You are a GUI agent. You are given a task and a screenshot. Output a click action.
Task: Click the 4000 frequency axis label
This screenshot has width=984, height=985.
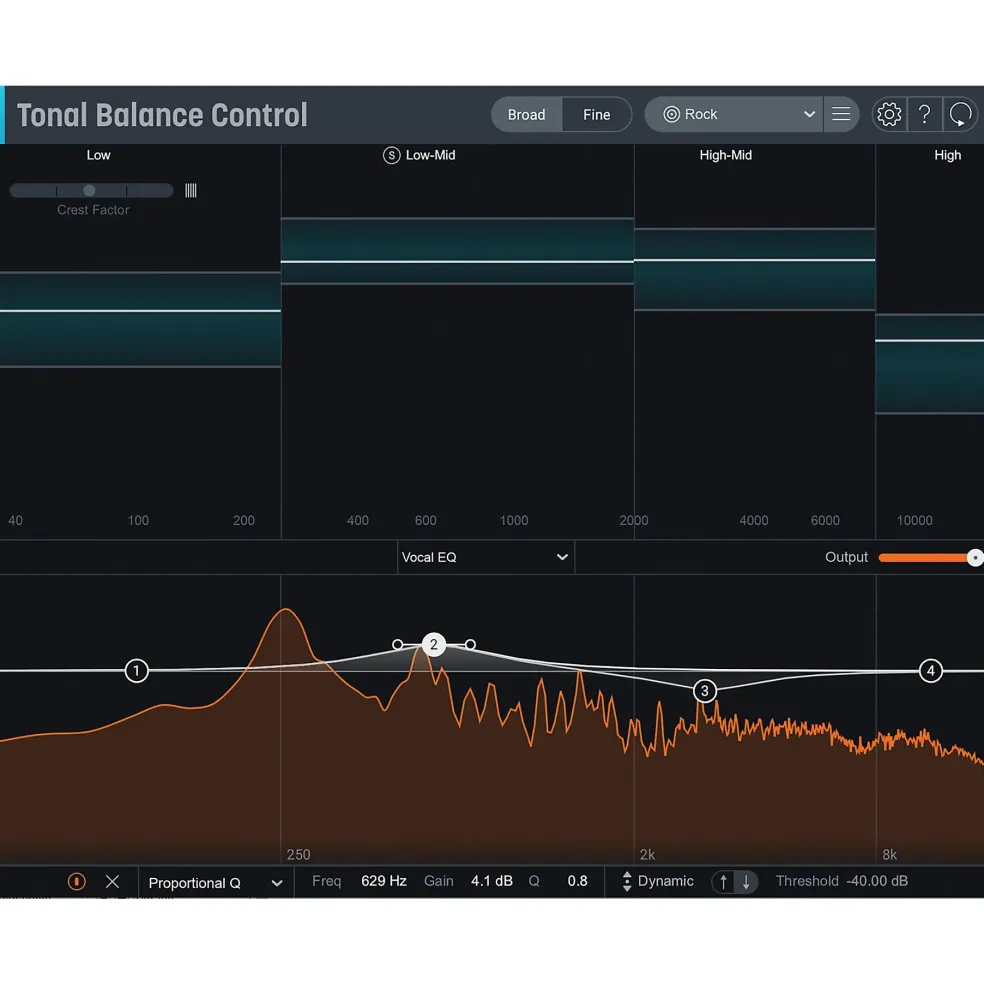pos(753,520)
